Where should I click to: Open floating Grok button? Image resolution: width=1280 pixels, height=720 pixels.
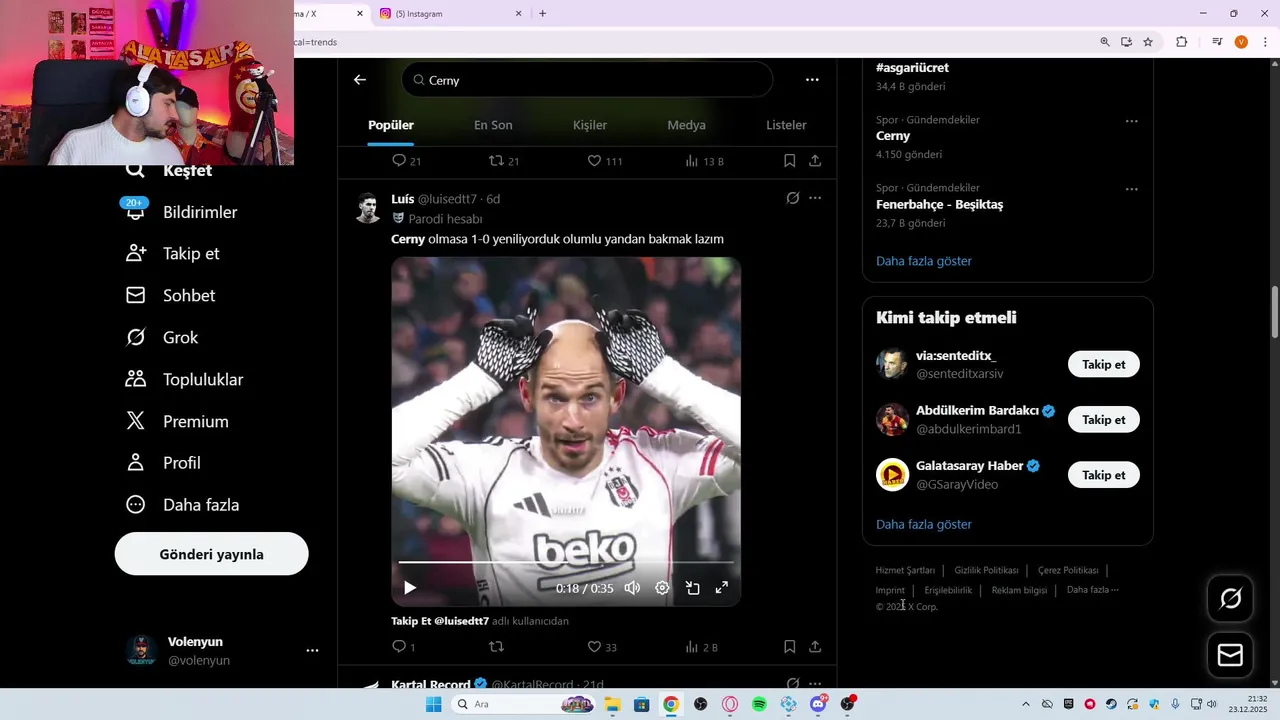[1230, 598]
